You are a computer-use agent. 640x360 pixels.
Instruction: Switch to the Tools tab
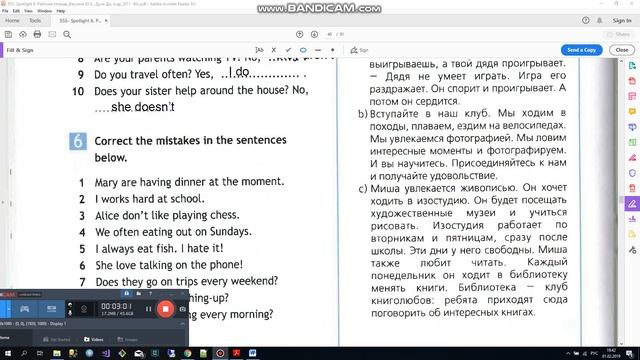35,20
